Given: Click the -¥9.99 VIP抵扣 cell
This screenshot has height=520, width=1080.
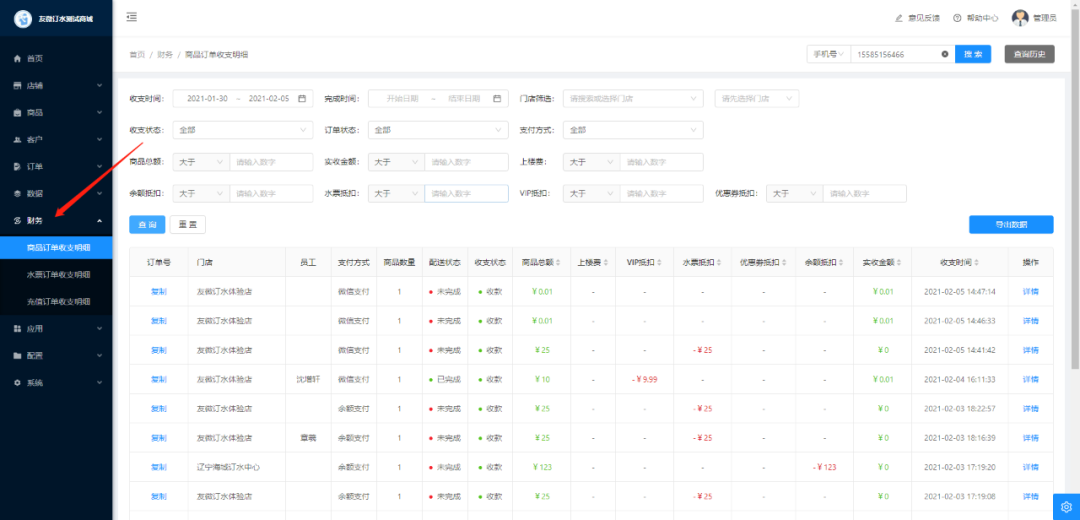Looking at the screenshot, I should 645,379.
